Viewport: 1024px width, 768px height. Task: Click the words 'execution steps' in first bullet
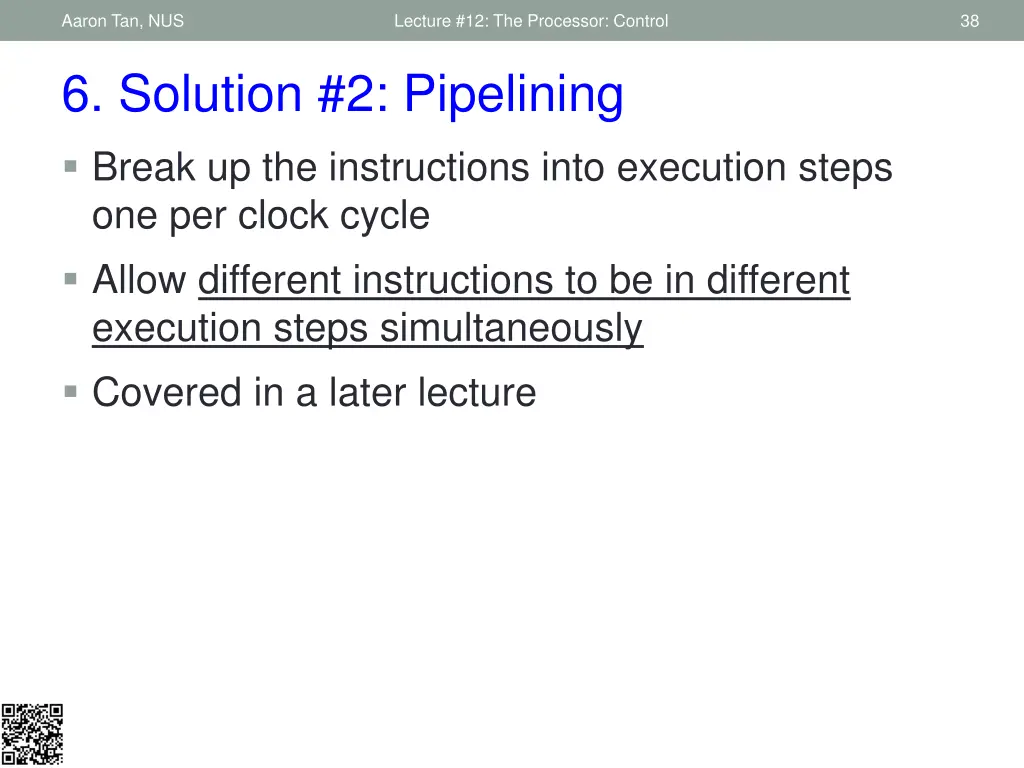click(754, 168)
